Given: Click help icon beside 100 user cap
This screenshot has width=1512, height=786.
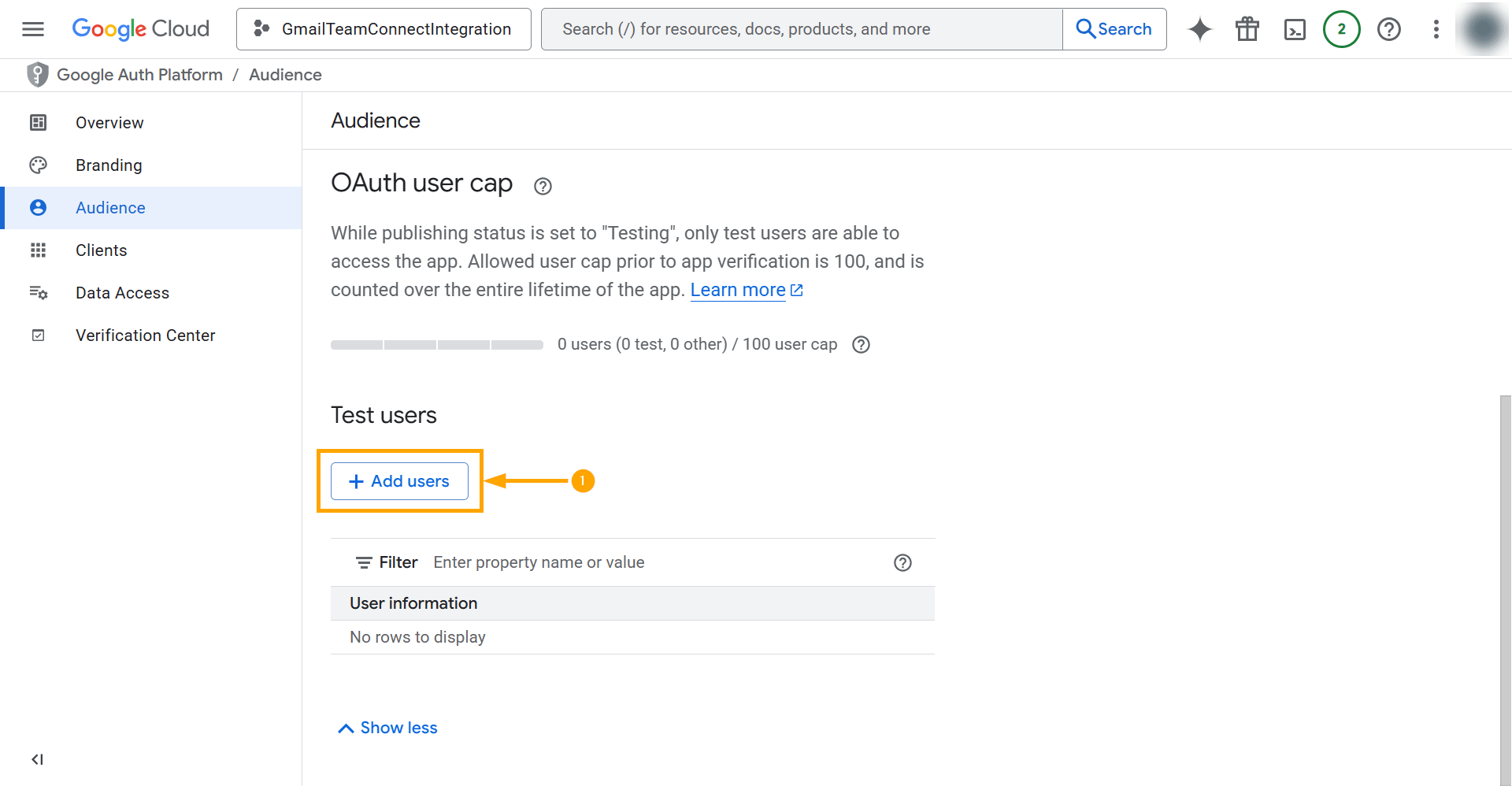Looking at the screenshot, I should 861,345.
